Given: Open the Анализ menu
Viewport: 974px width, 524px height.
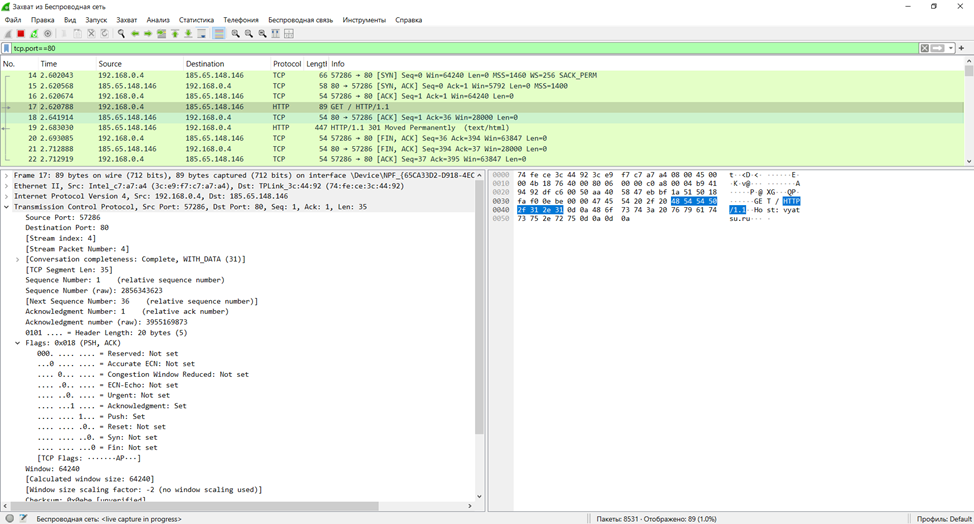Looking at the screenshot, I should pos(158,20).
